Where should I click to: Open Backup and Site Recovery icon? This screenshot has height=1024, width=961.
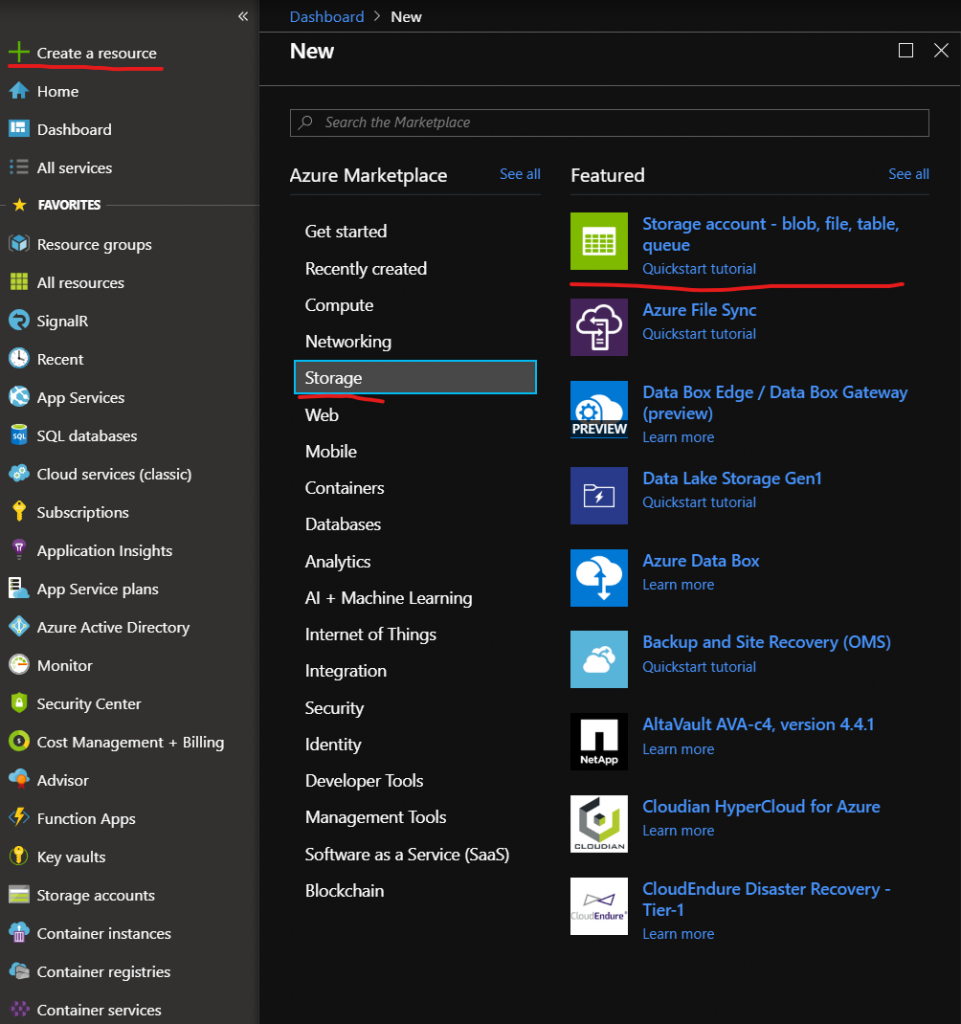599,659
